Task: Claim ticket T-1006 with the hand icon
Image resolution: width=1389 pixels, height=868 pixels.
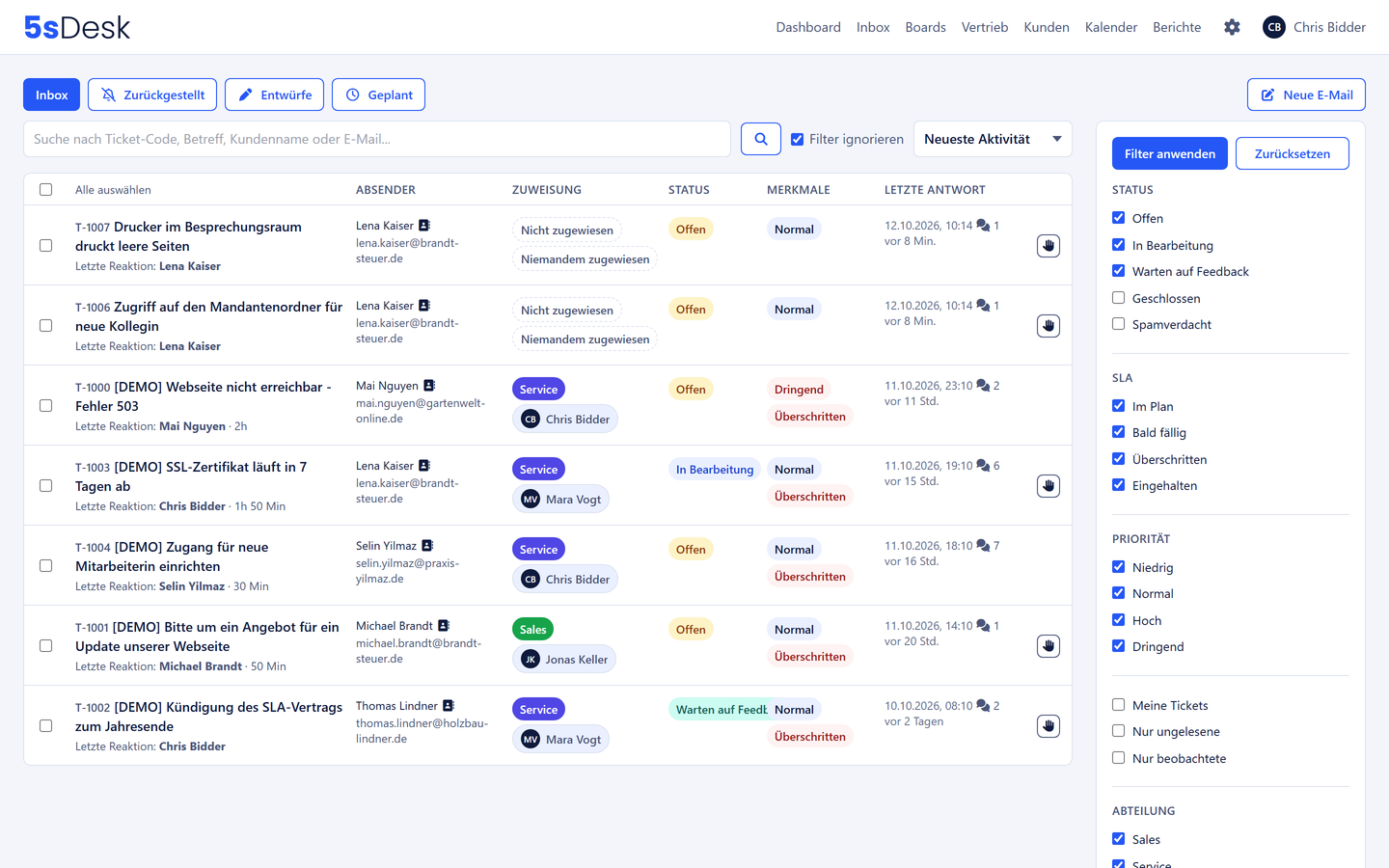Action: tap(1049, 326)
